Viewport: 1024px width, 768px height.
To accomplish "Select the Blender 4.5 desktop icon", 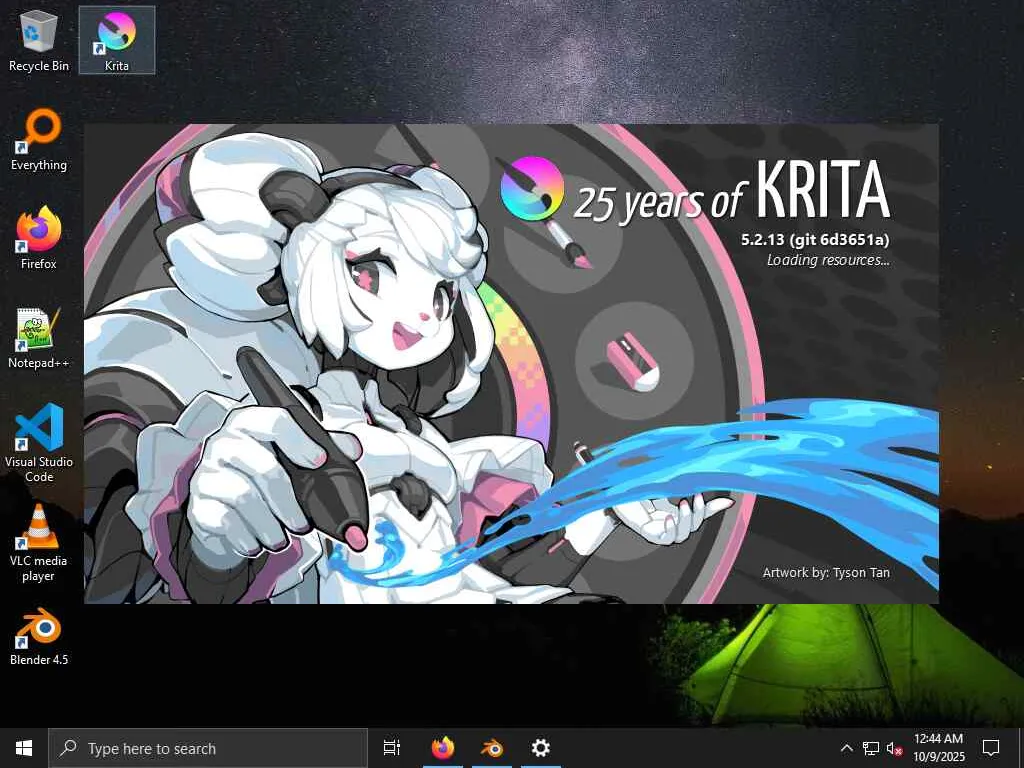I will click(39, 637).
